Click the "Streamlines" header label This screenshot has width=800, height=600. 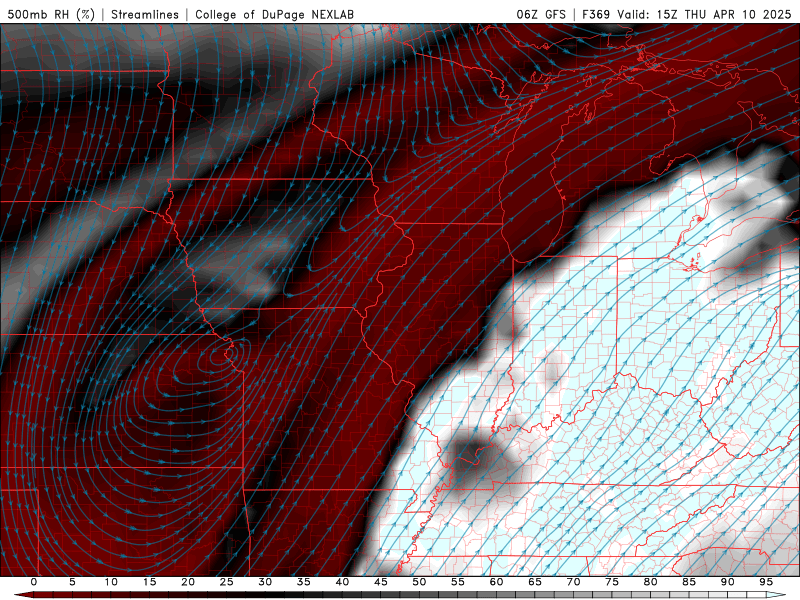tap(145, 14)
